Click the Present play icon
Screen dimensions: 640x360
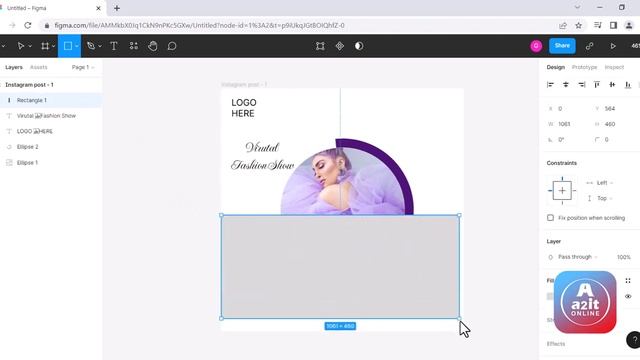click(x=613, y=46)
